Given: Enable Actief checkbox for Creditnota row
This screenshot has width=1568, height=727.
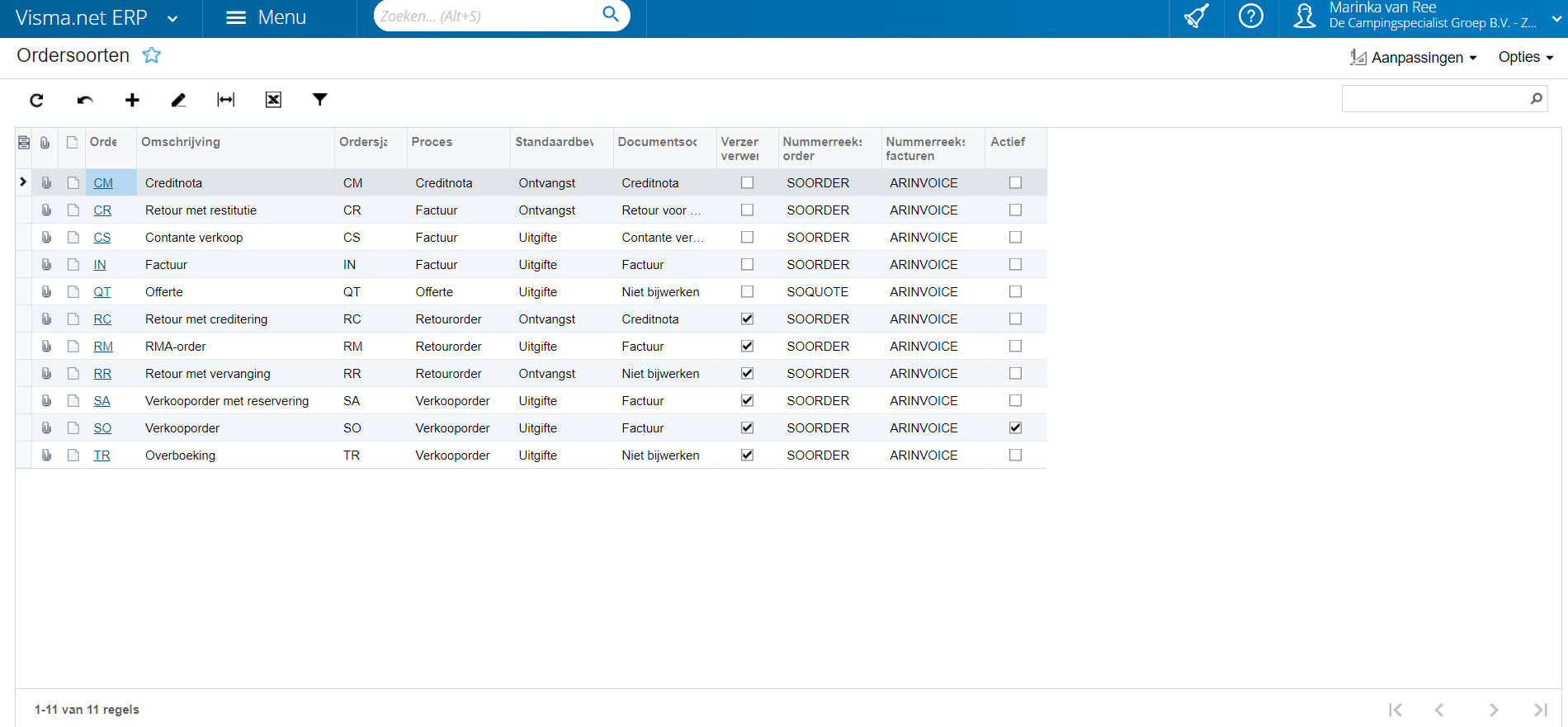Looking at the screenshot, I should point(1015,182).
